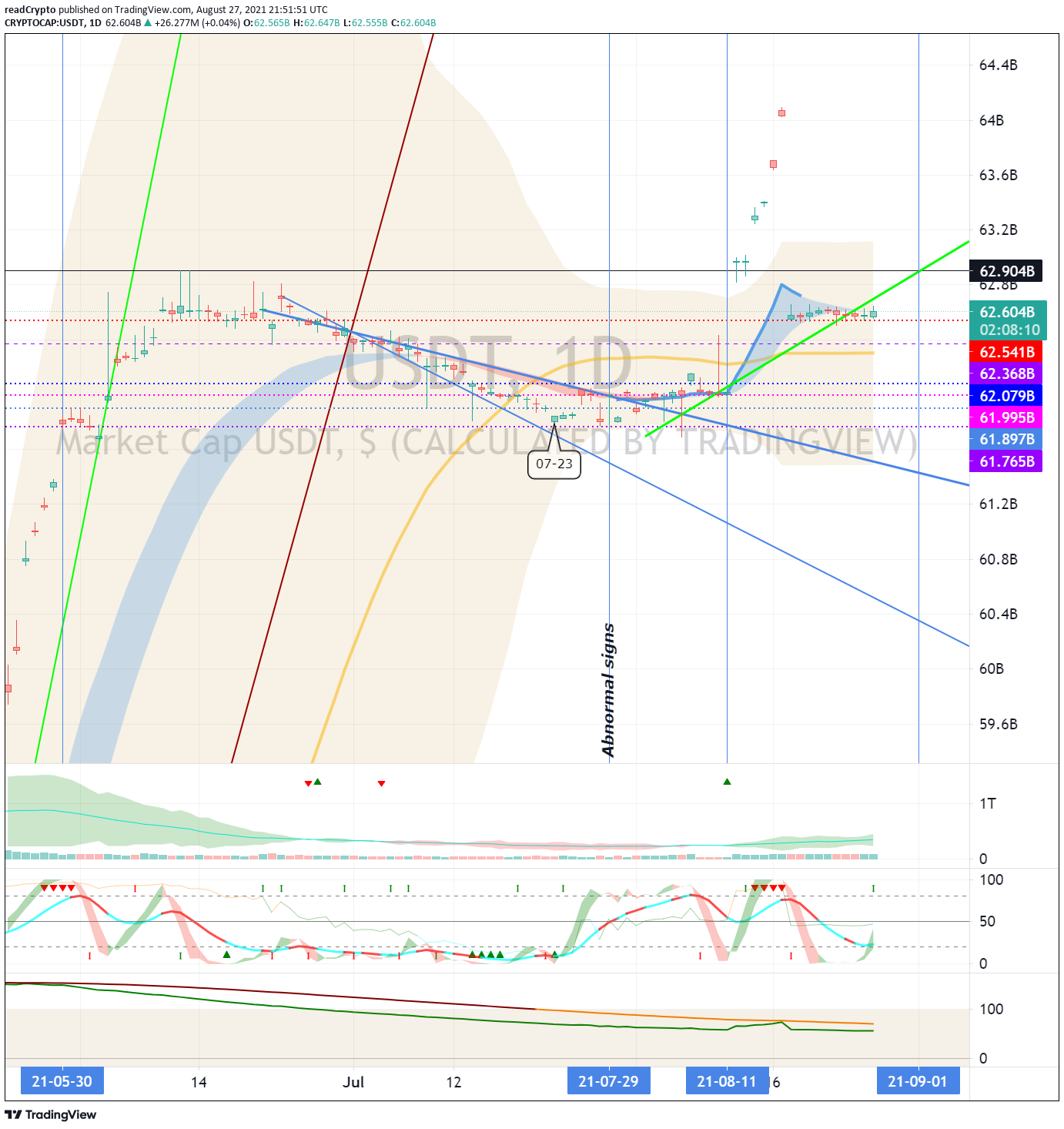Click the 62.904B price label
The width and height of the screenshot is (1064, 1129).
coord(1006,271)
